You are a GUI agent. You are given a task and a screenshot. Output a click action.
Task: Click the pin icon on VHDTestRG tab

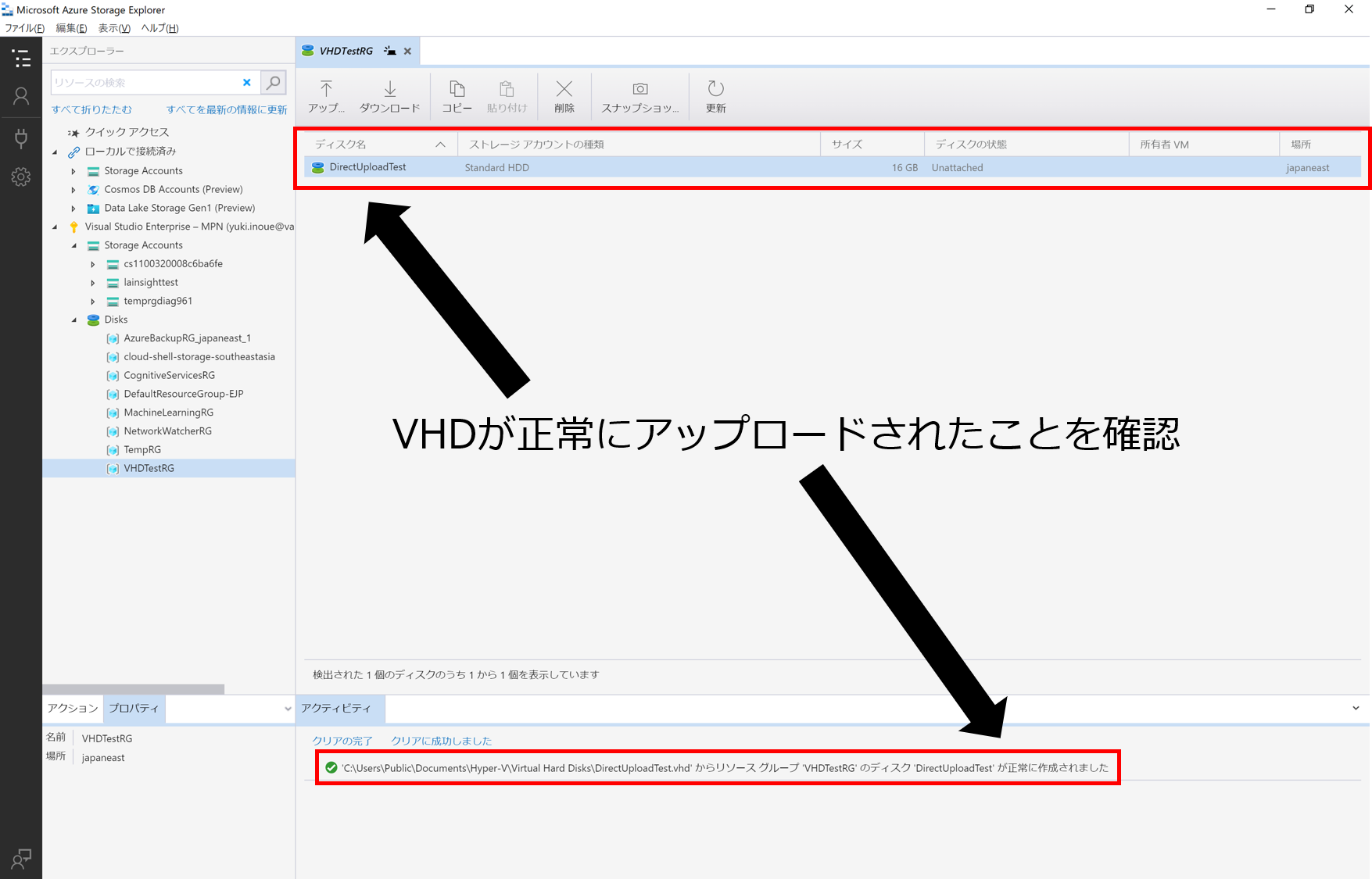(389, 51)
